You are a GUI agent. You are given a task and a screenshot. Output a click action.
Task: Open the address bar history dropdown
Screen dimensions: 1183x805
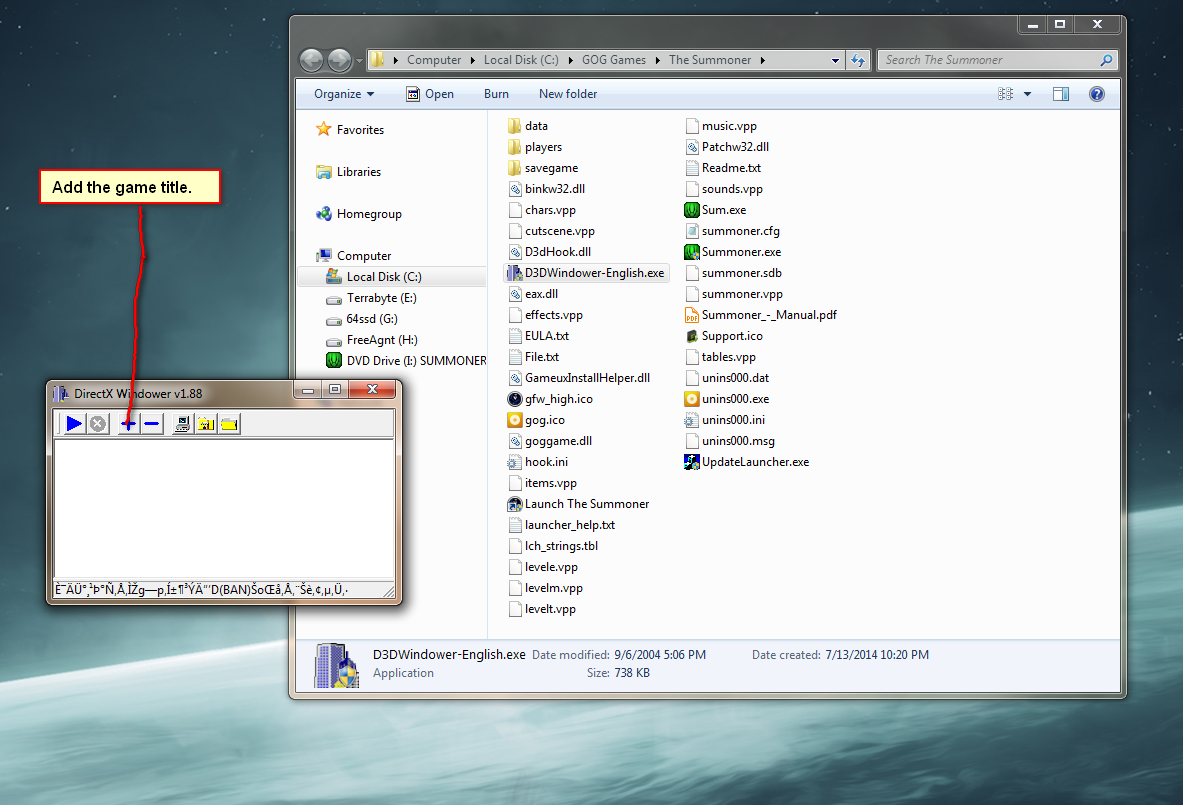[835, 60]
